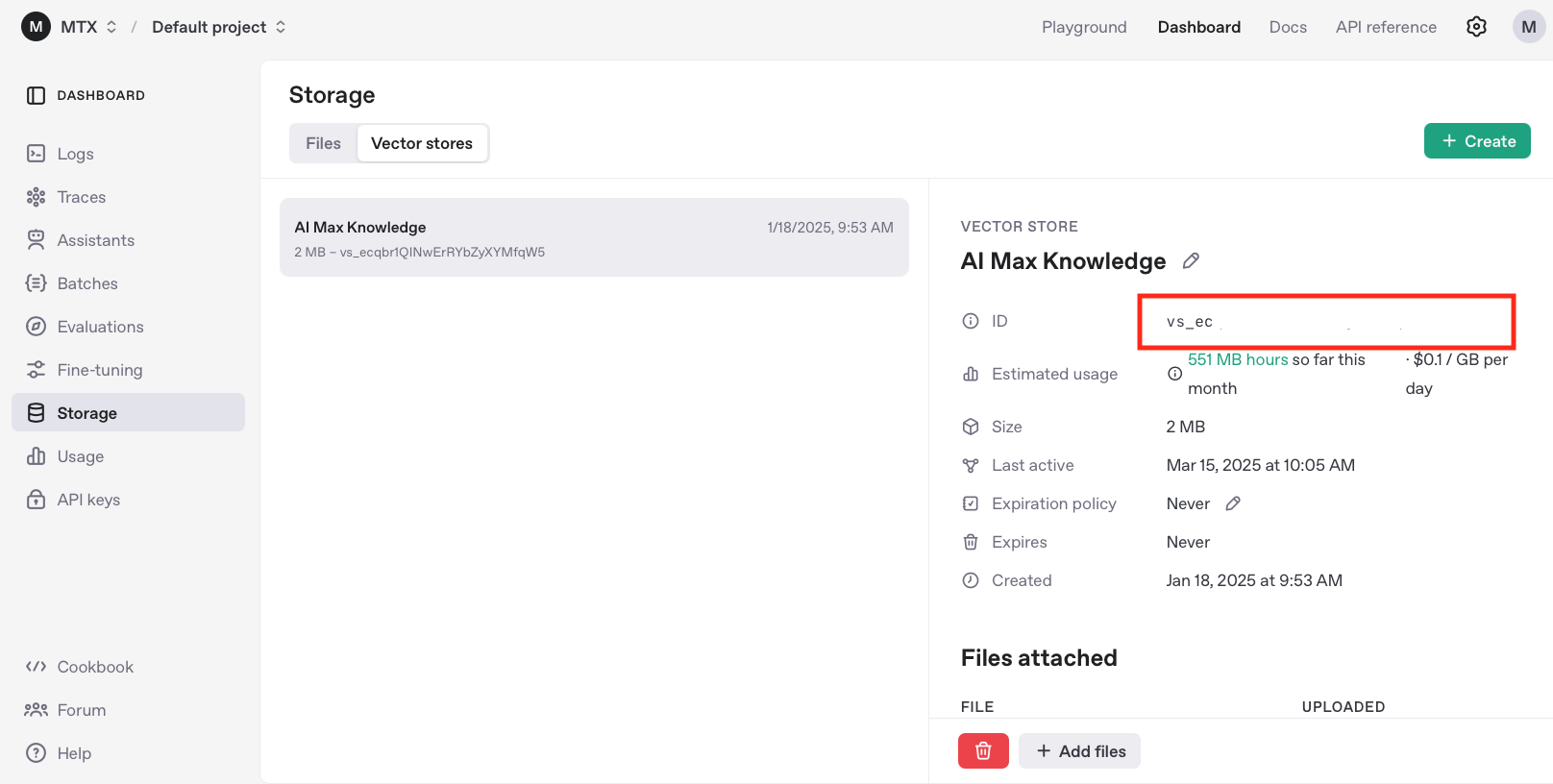Open the settings gear icon
Image resolution: width=1553 pixels, height=784 pixels.
(x=1476, y=27)
